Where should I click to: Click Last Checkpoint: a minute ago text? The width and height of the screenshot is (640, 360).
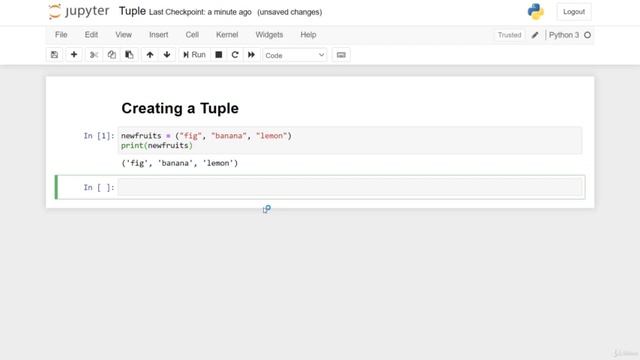click(200, 12)
